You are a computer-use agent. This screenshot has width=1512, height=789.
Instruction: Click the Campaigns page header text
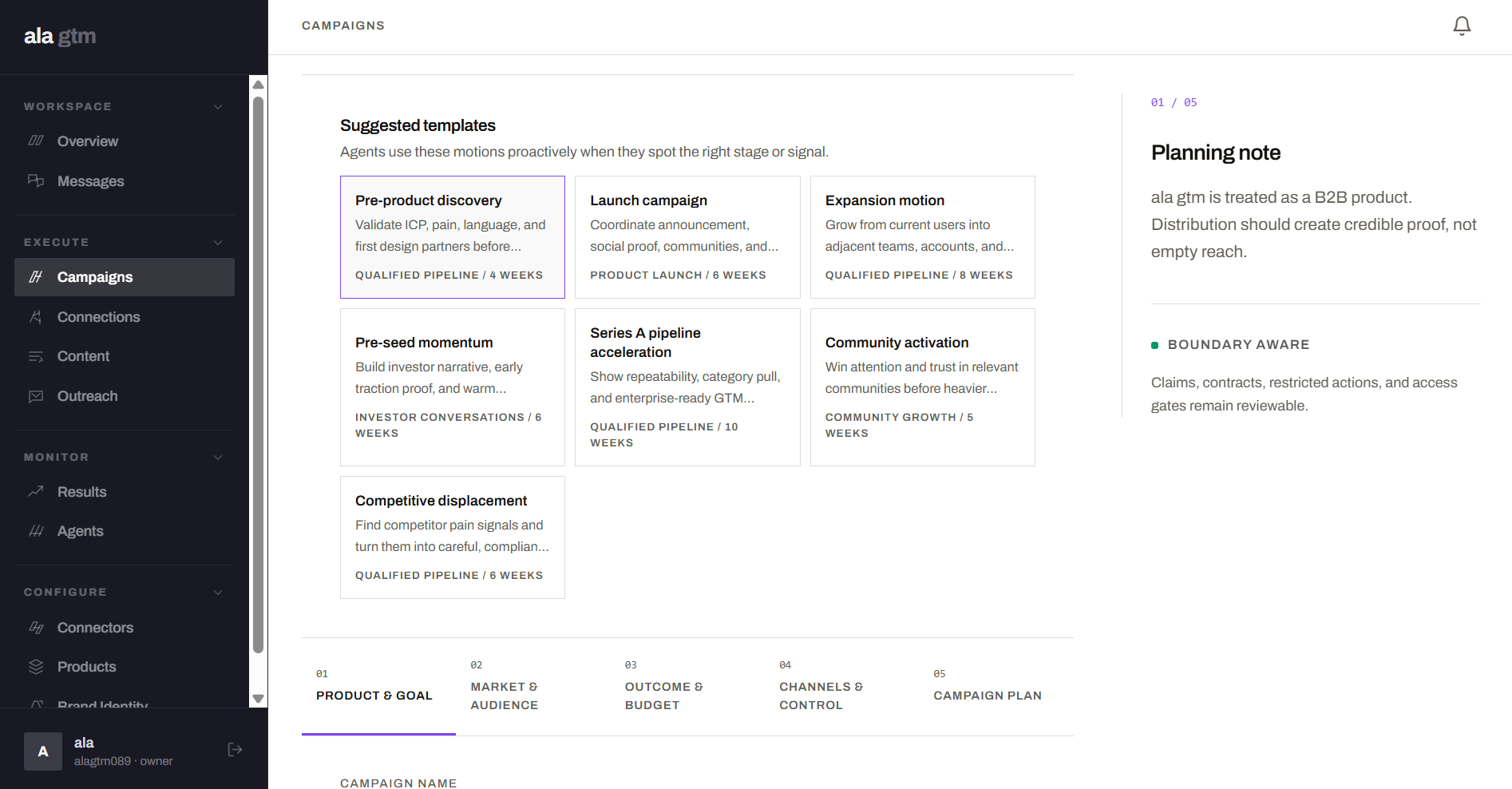pyautogui.click(x=343, y=26)
